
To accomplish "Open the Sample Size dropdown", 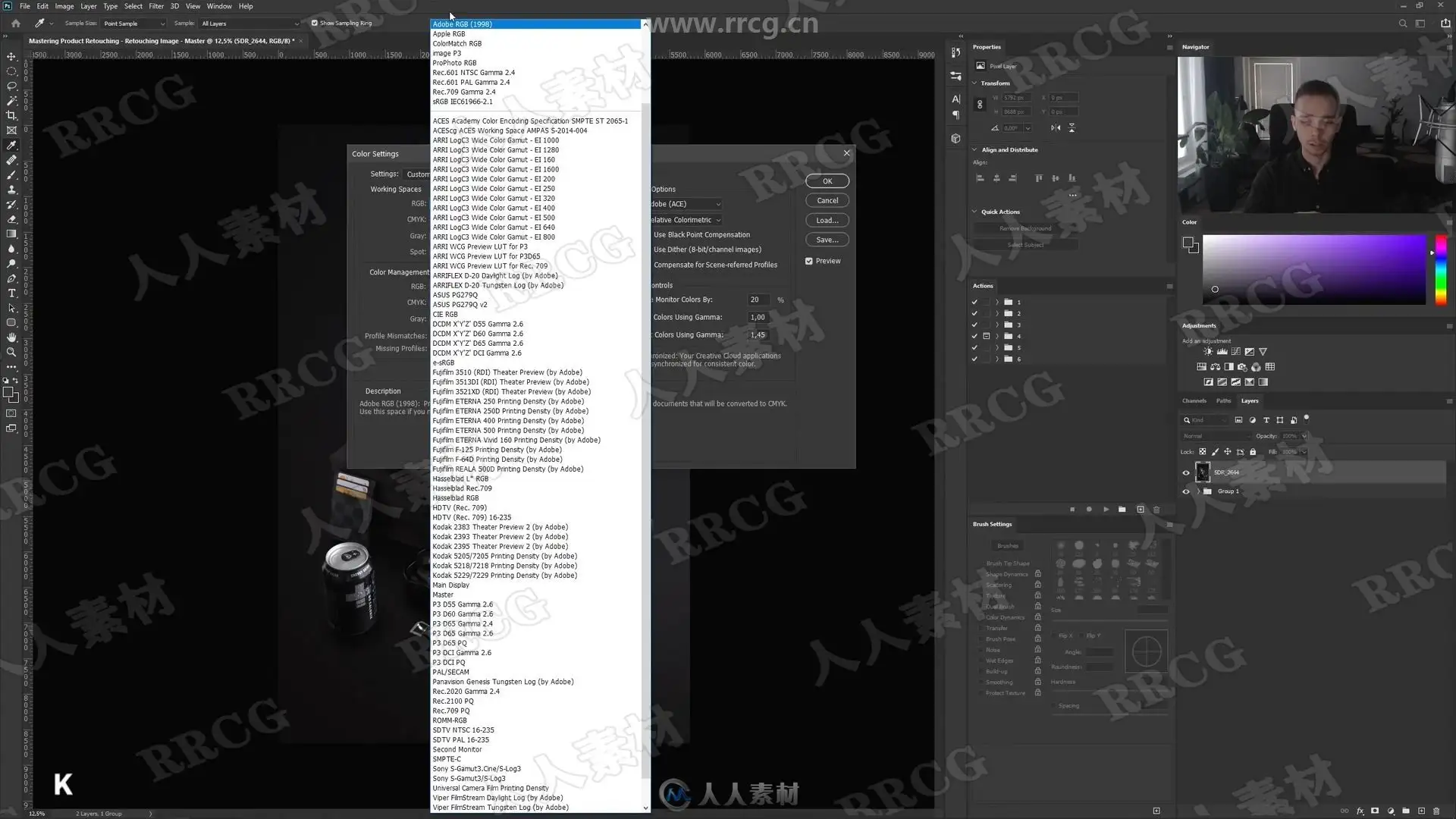I will click(x=133, y=24).
